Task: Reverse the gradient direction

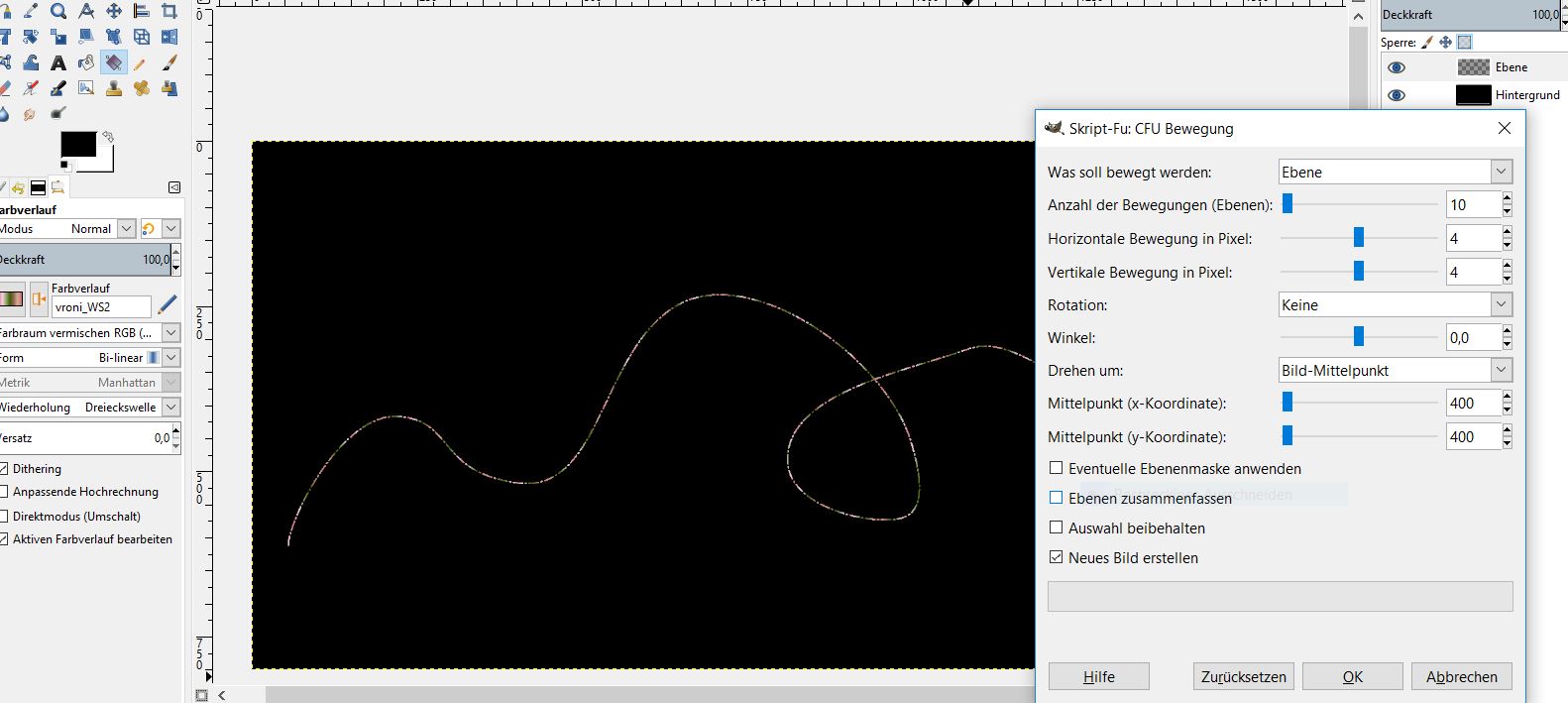Action: pos(40,298)
